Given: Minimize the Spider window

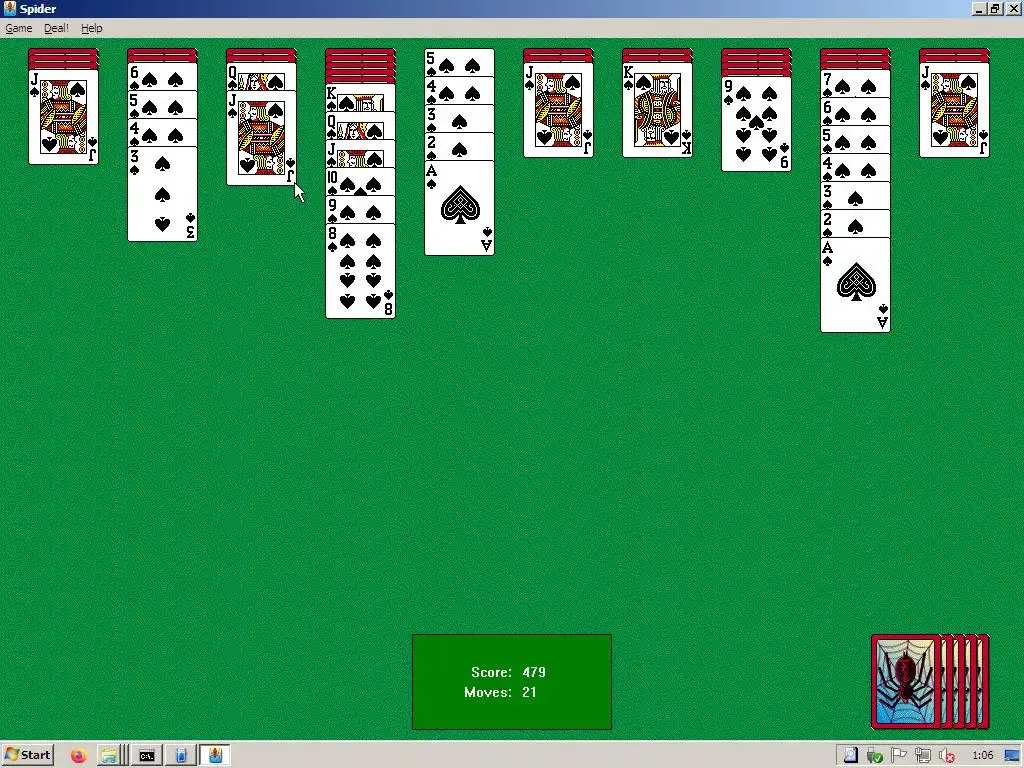Looking at the screenshot, I should click(978, 8).
